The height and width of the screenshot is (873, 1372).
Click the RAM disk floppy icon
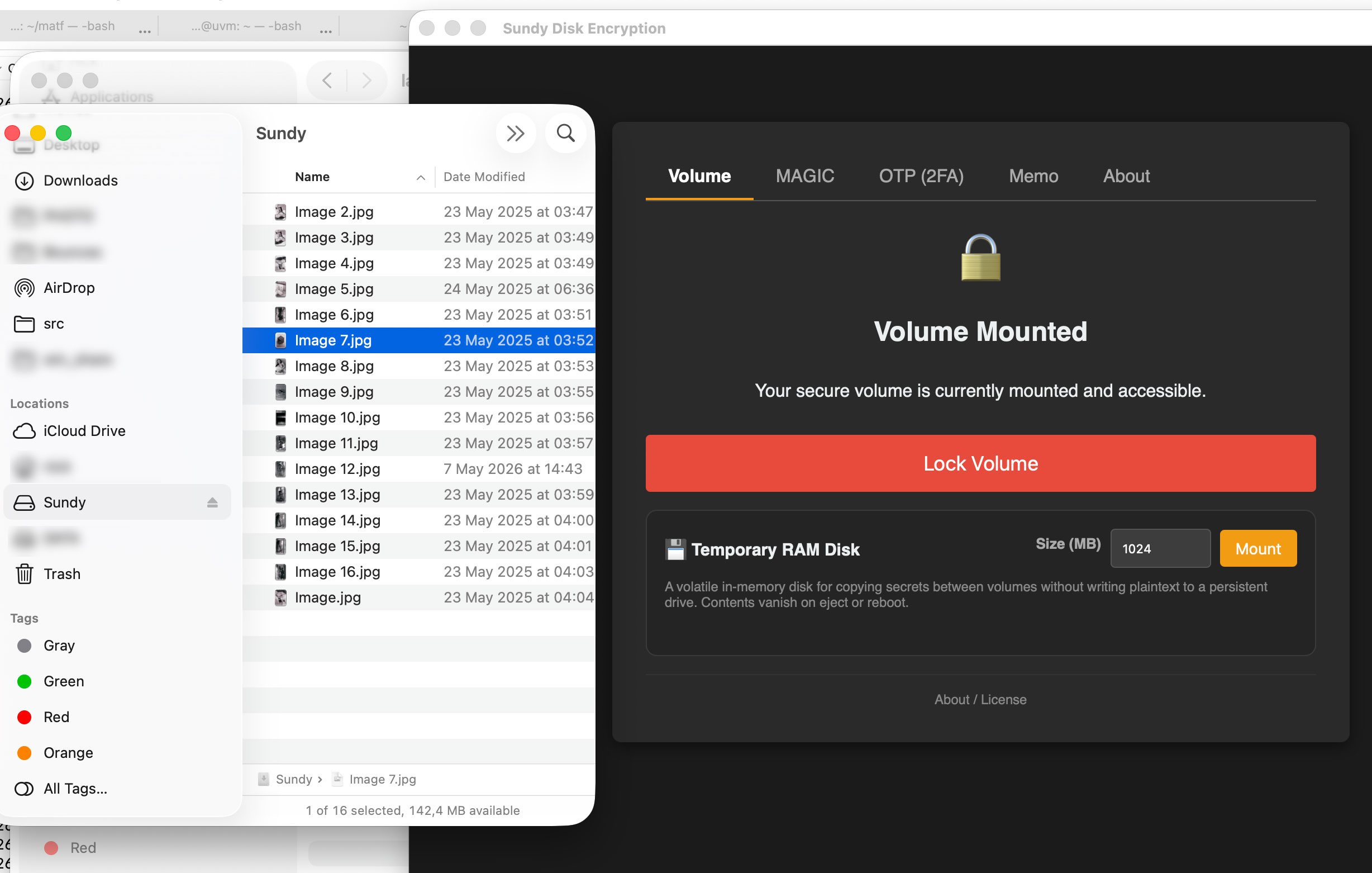[x=675, y=550]
